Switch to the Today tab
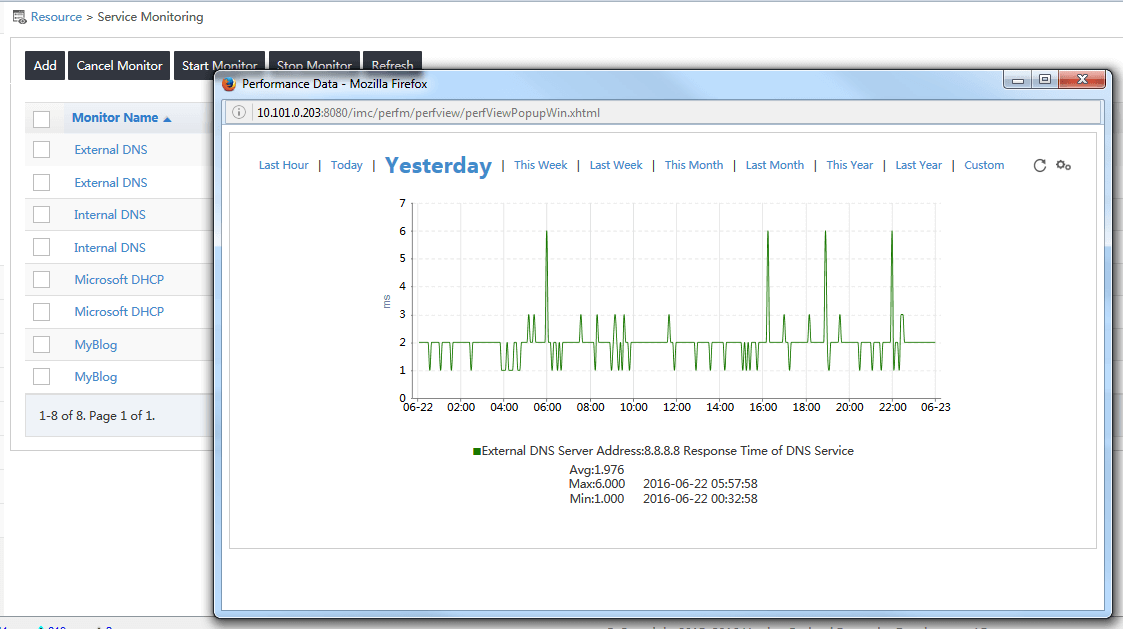Image resolution: width=1123 pixels, height=629 pixels. 346,165
